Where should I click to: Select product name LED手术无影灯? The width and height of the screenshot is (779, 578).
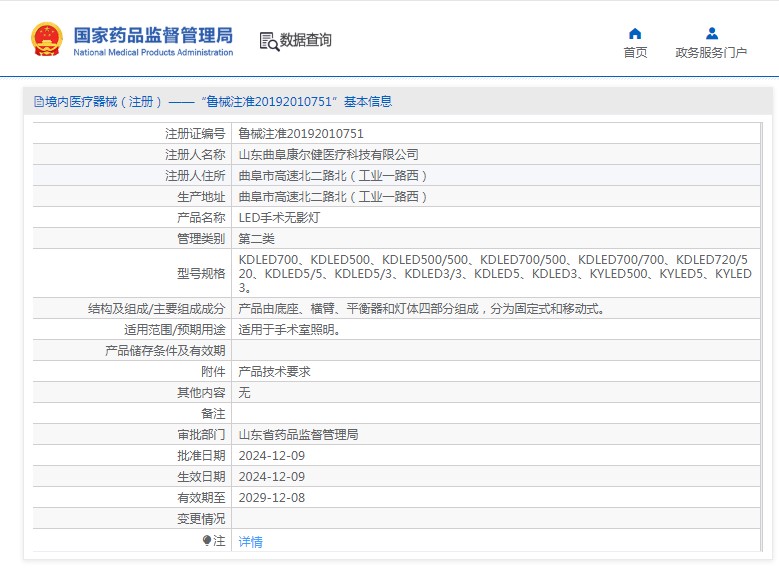[x=279, y=217]
